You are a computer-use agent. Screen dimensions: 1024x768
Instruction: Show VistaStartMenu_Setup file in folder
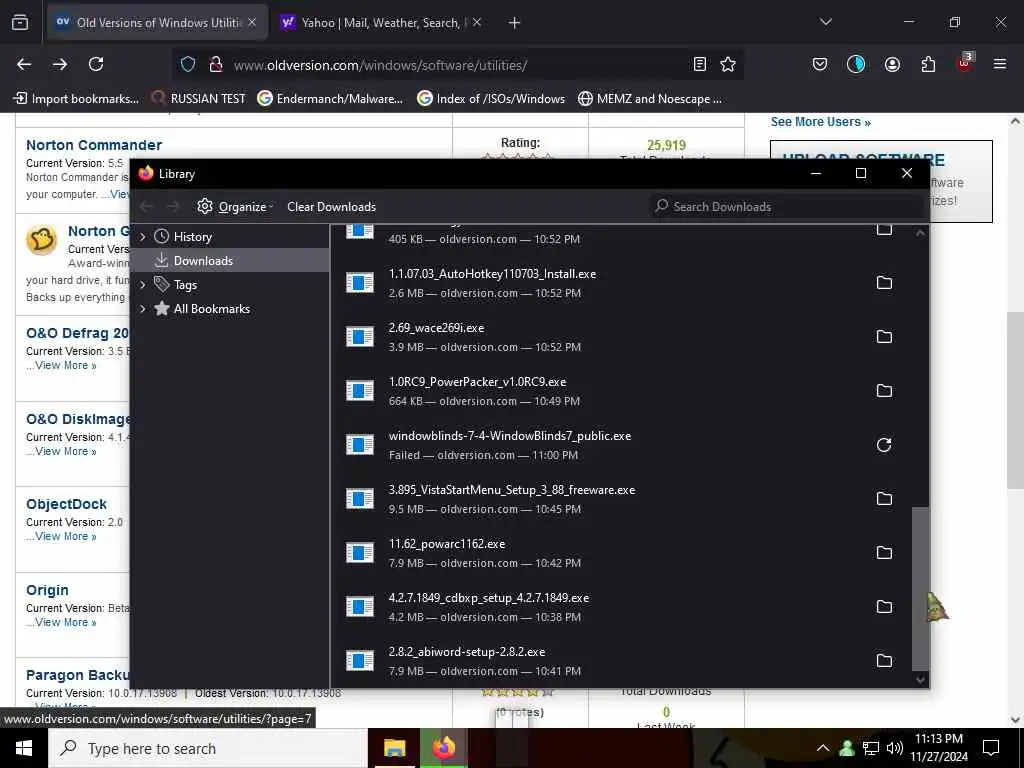(x=884, y=498)
